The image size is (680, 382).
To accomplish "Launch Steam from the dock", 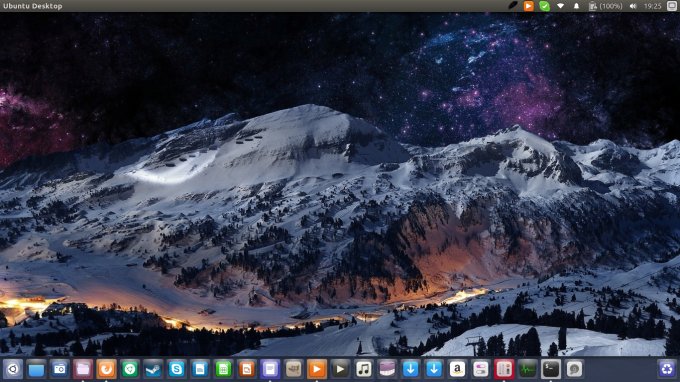I will (154, 369).
